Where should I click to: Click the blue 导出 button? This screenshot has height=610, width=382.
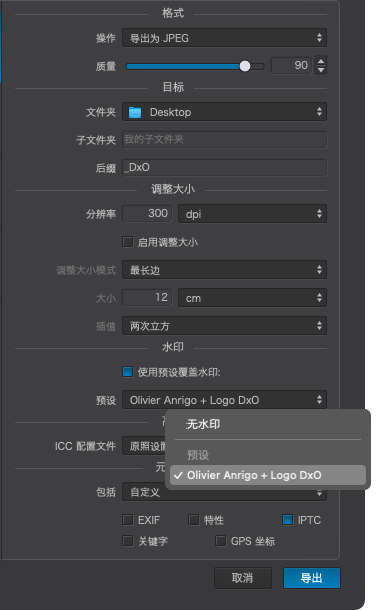(312, 578)
